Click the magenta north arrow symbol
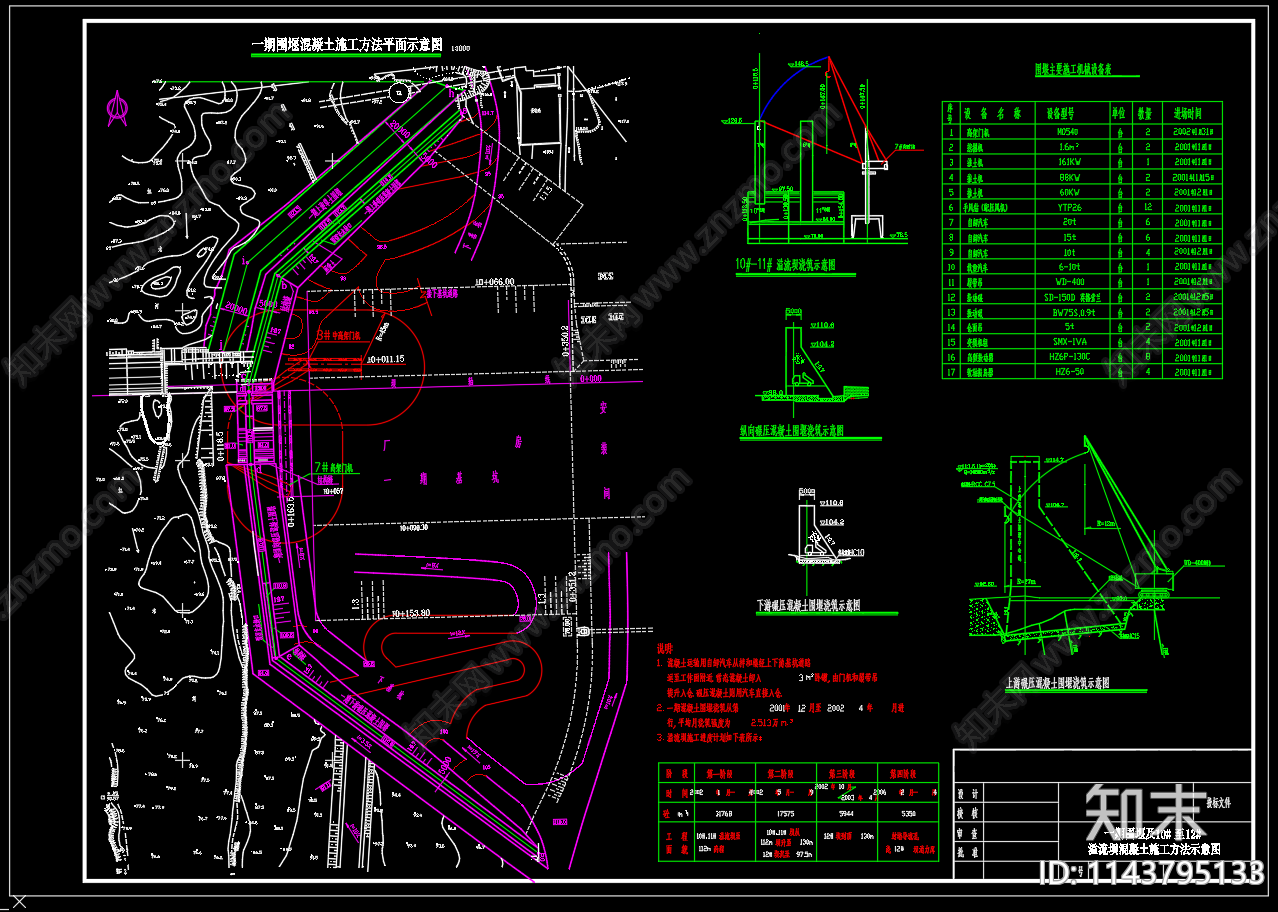This screenshot has width=1278, height=912. click(118, 108)
